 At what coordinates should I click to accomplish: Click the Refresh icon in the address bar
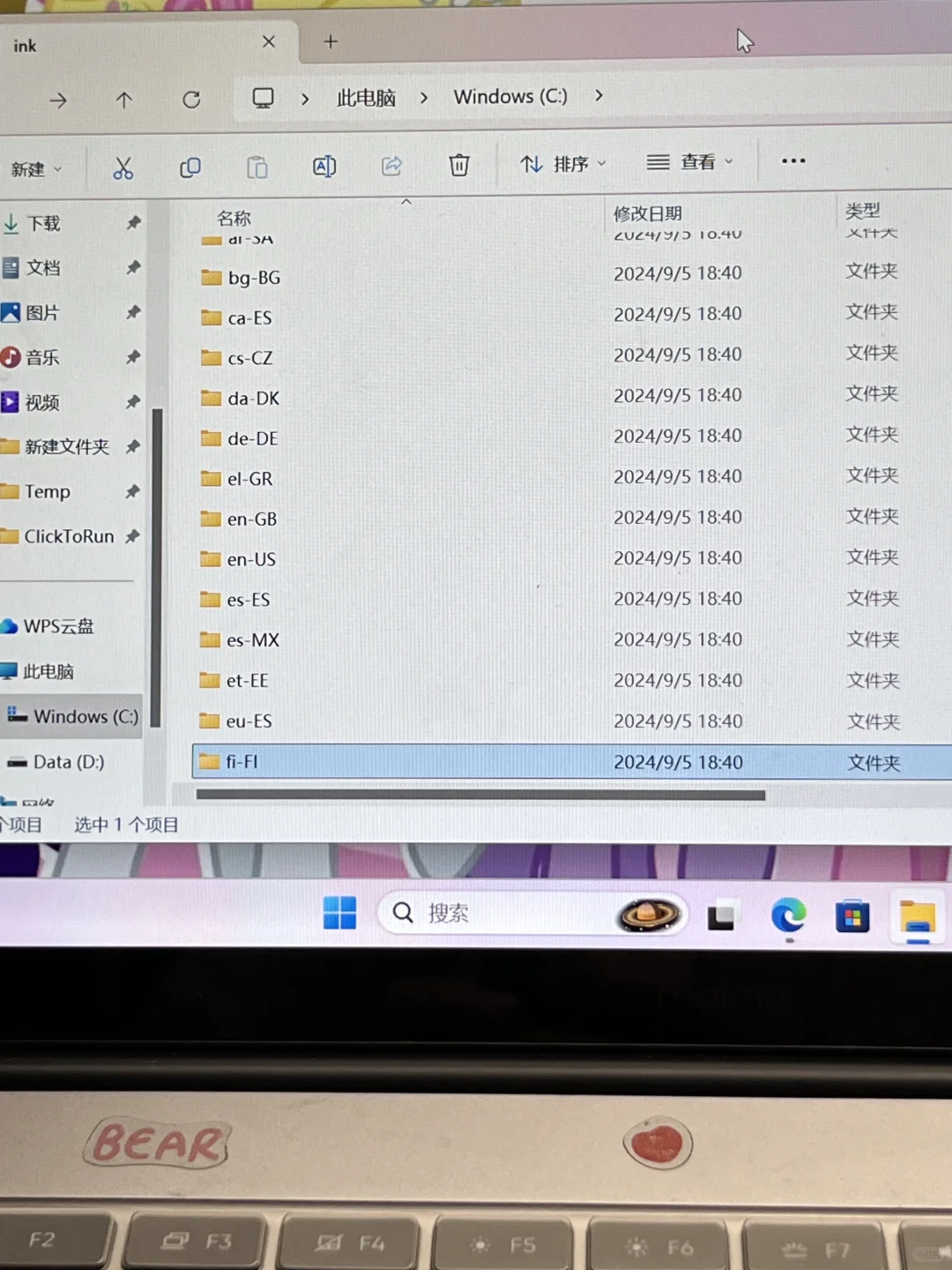pyautogui.click(x=191, y=99)
